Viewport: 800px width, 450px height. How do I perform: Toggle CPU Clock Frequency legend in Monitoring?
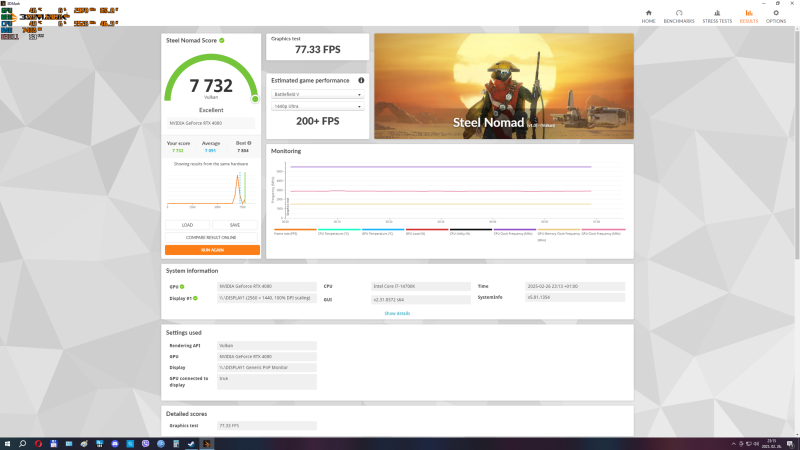[x=513, y=233]
